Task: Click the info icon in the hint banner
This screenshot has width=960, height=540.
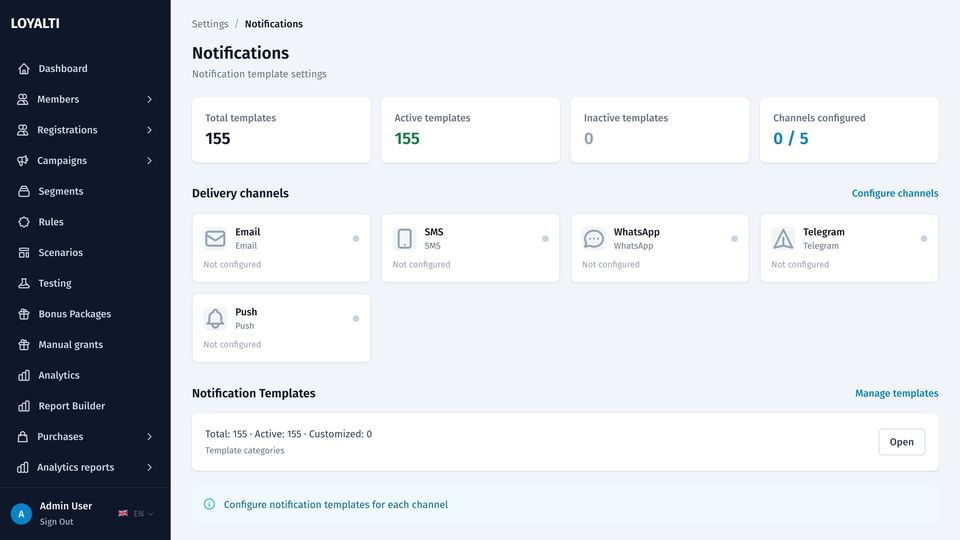Action: (x=209, y=504)
